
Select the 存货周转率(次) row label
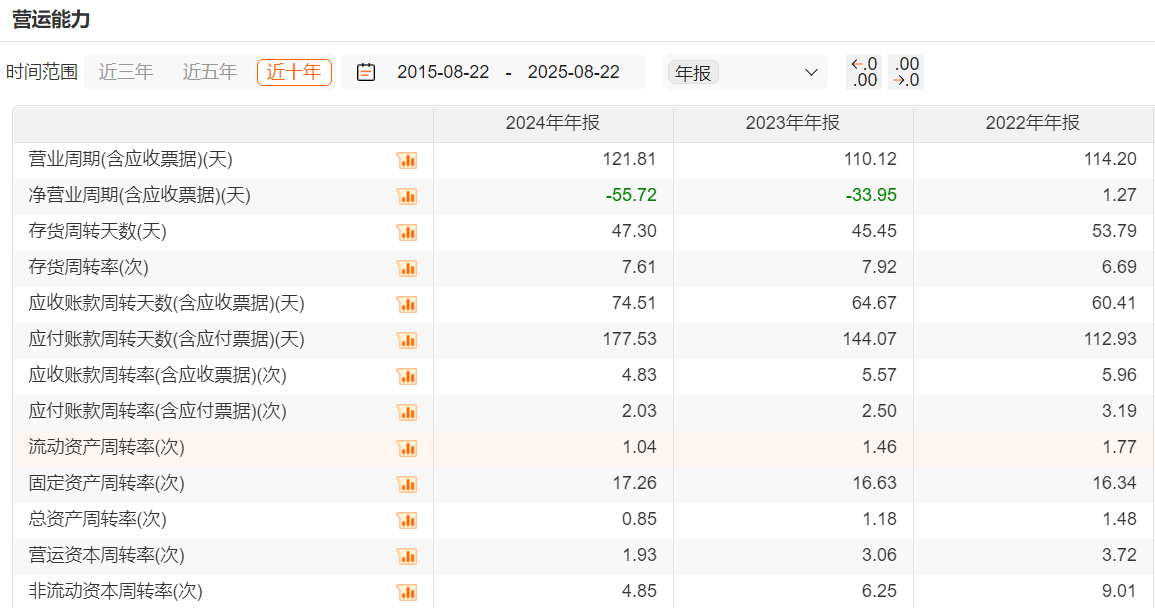point(88,267)
